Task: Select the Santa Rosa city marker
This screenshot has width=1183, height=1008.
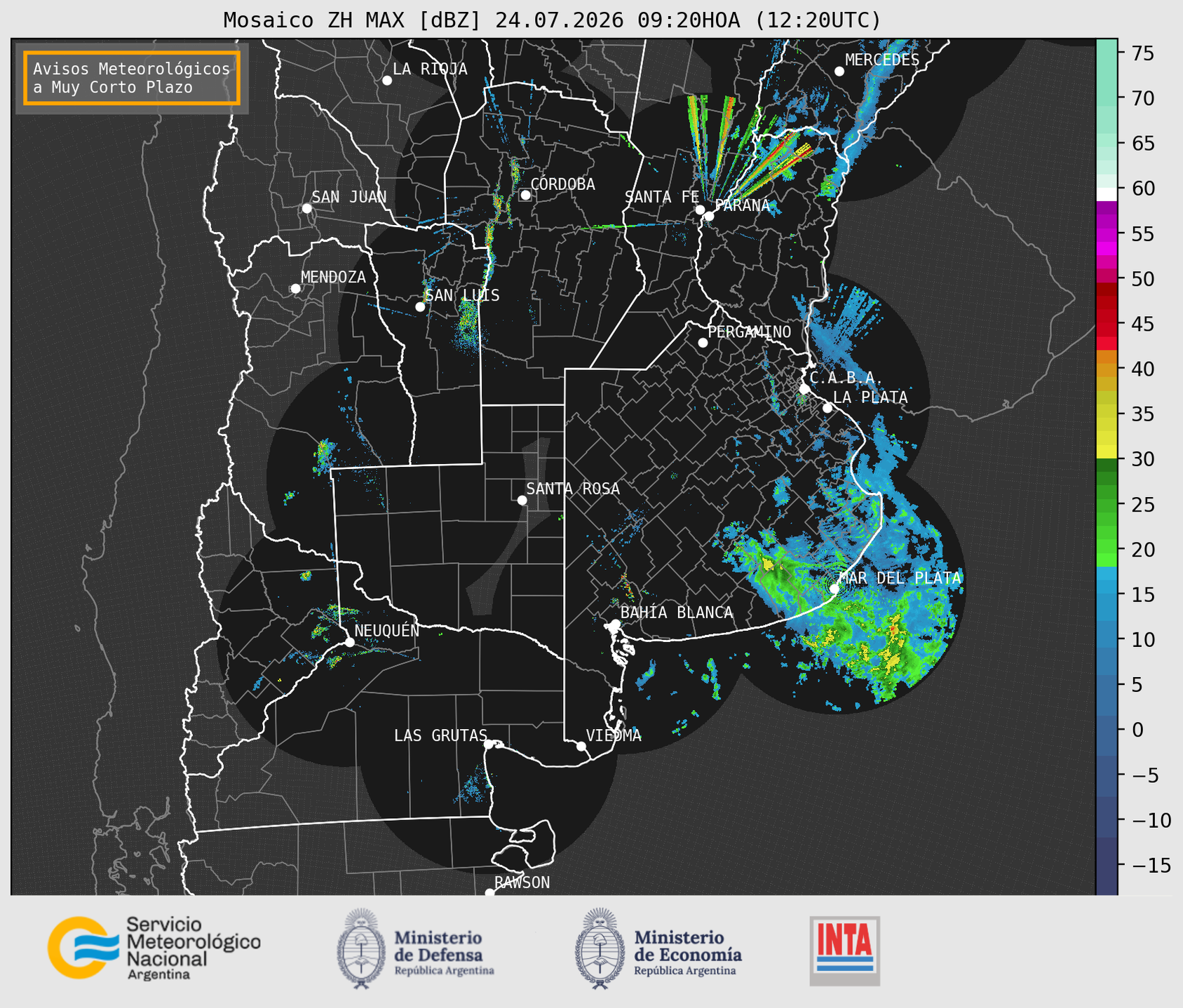Action: [522, 500]
